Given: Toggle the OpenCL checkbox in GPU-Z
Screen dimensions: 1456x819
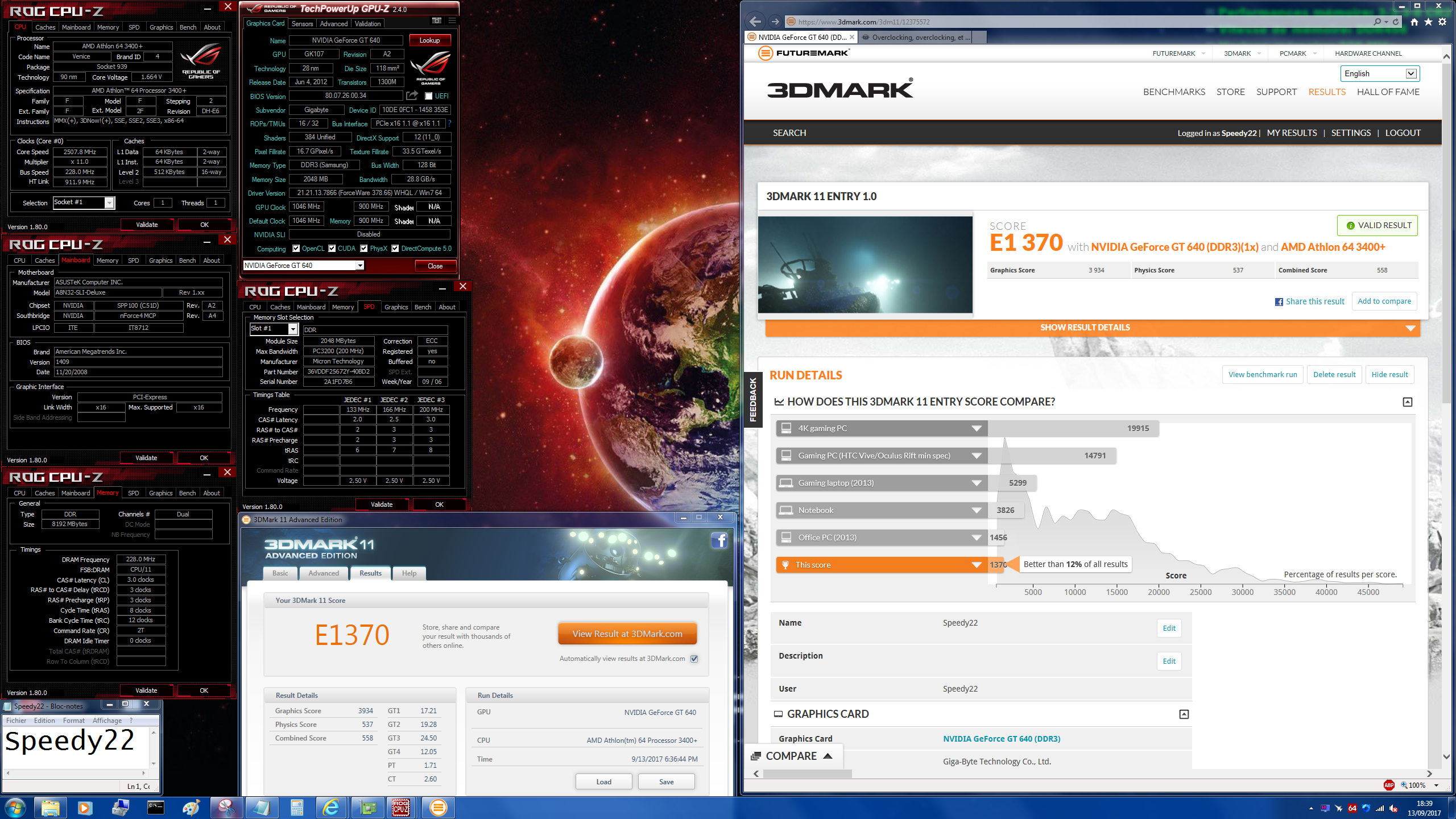Looking at the screenshot, I should 296,249.
